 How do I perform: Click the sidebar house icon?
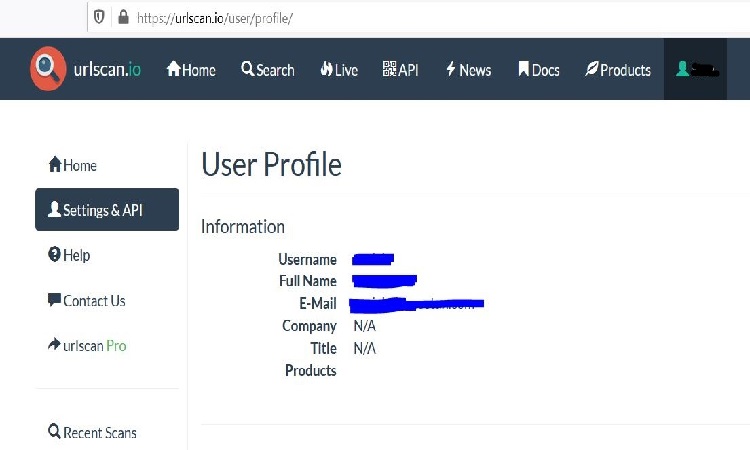[55, 165]
